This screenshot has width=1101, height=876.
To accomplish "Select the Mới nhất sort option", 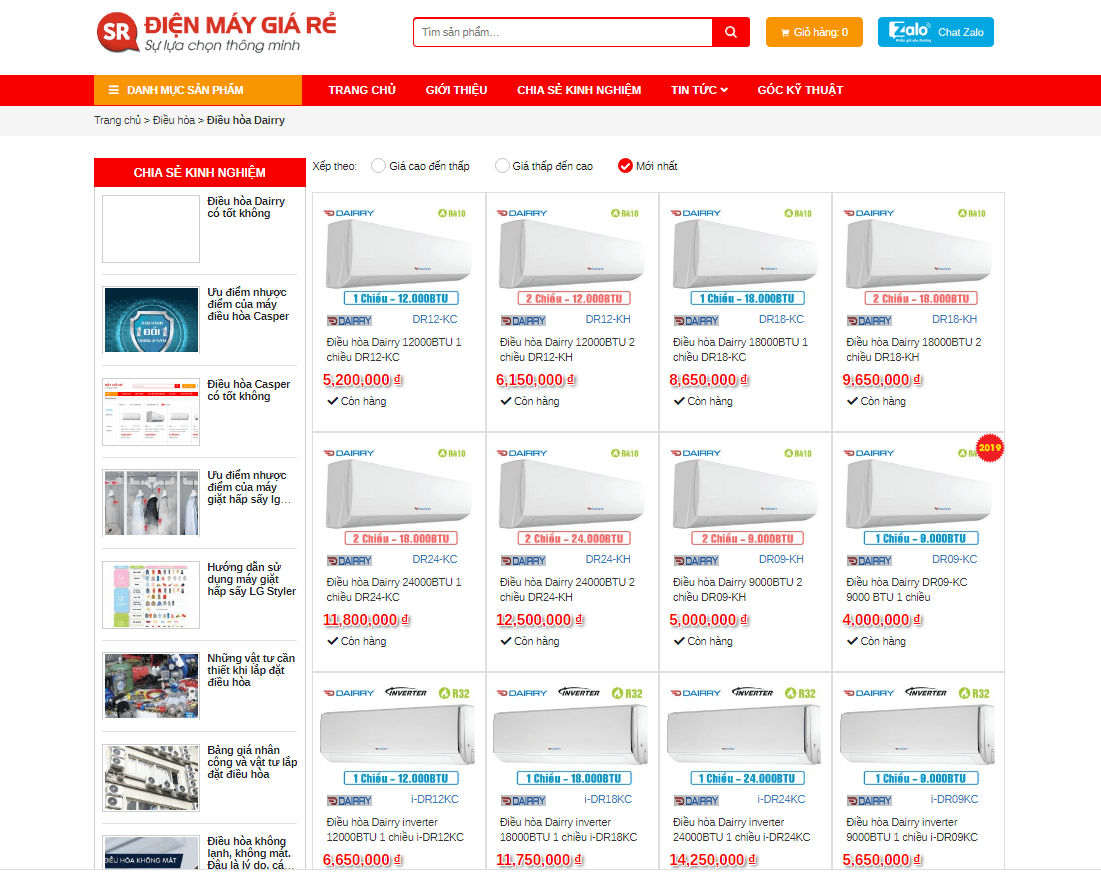I will (x=626, y=166).
